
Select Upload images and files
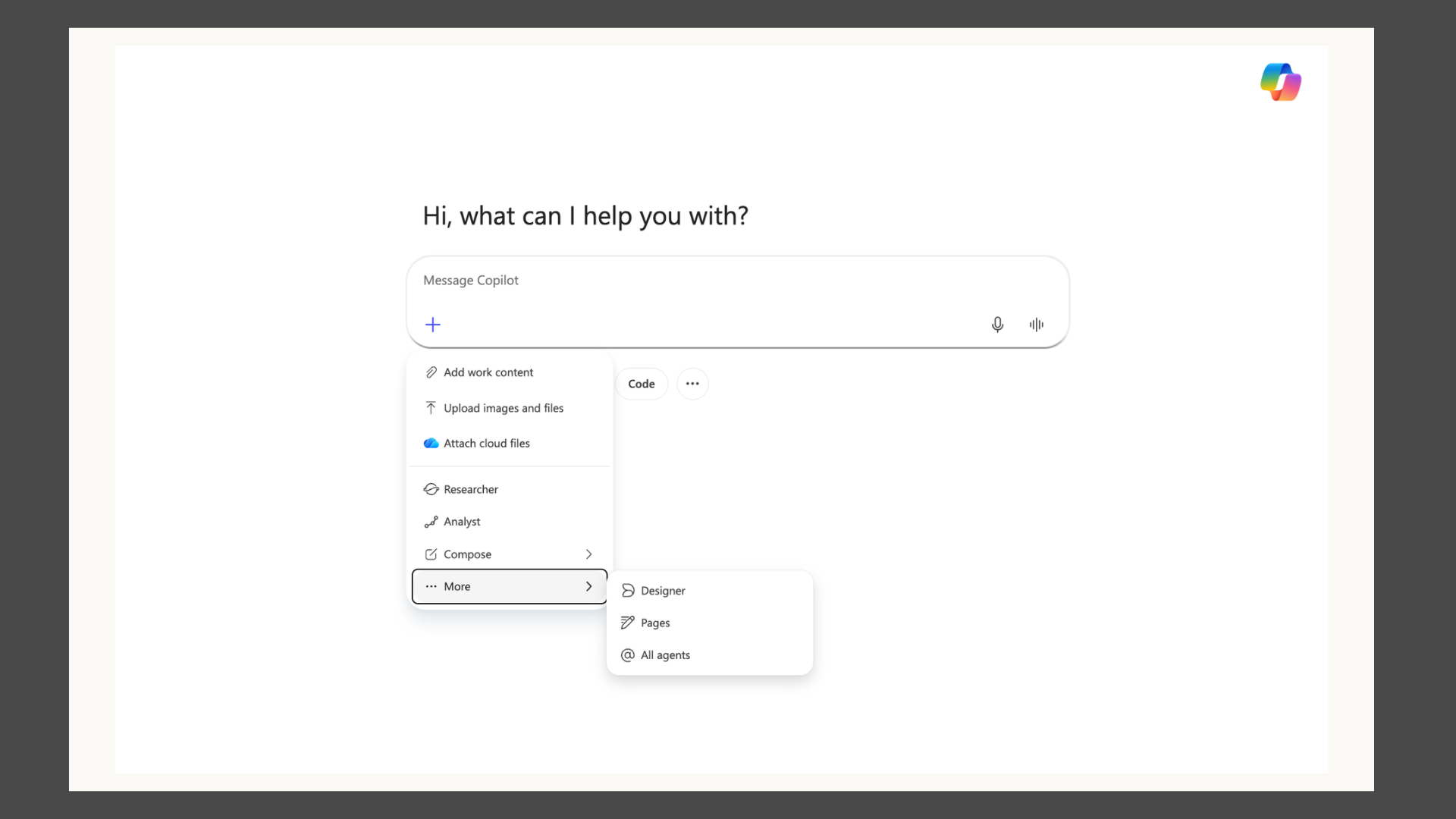click(510, 408)
